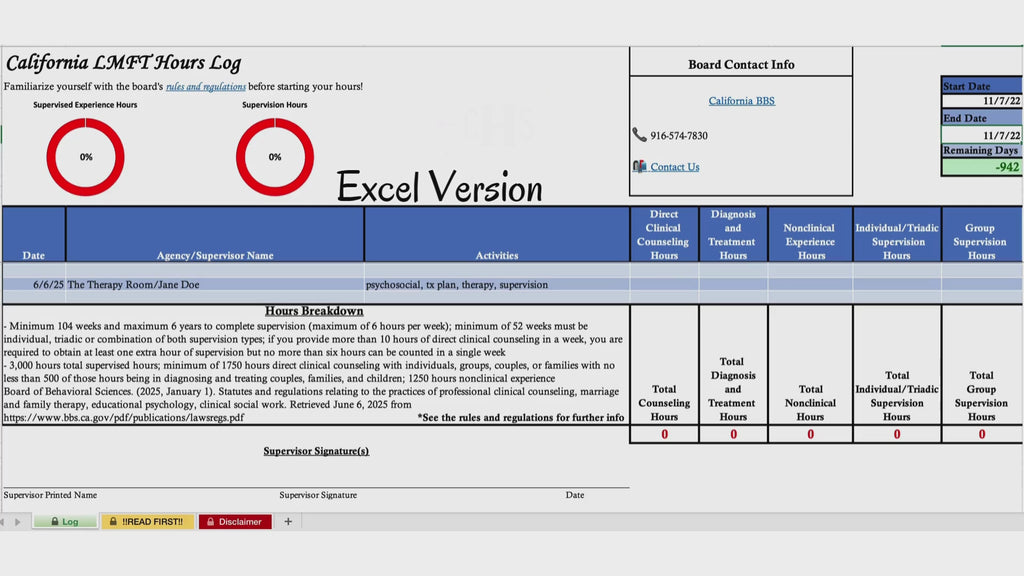The image size is (1024, 576).
Task: Open the California BBS link
Action: coord(741,101)
